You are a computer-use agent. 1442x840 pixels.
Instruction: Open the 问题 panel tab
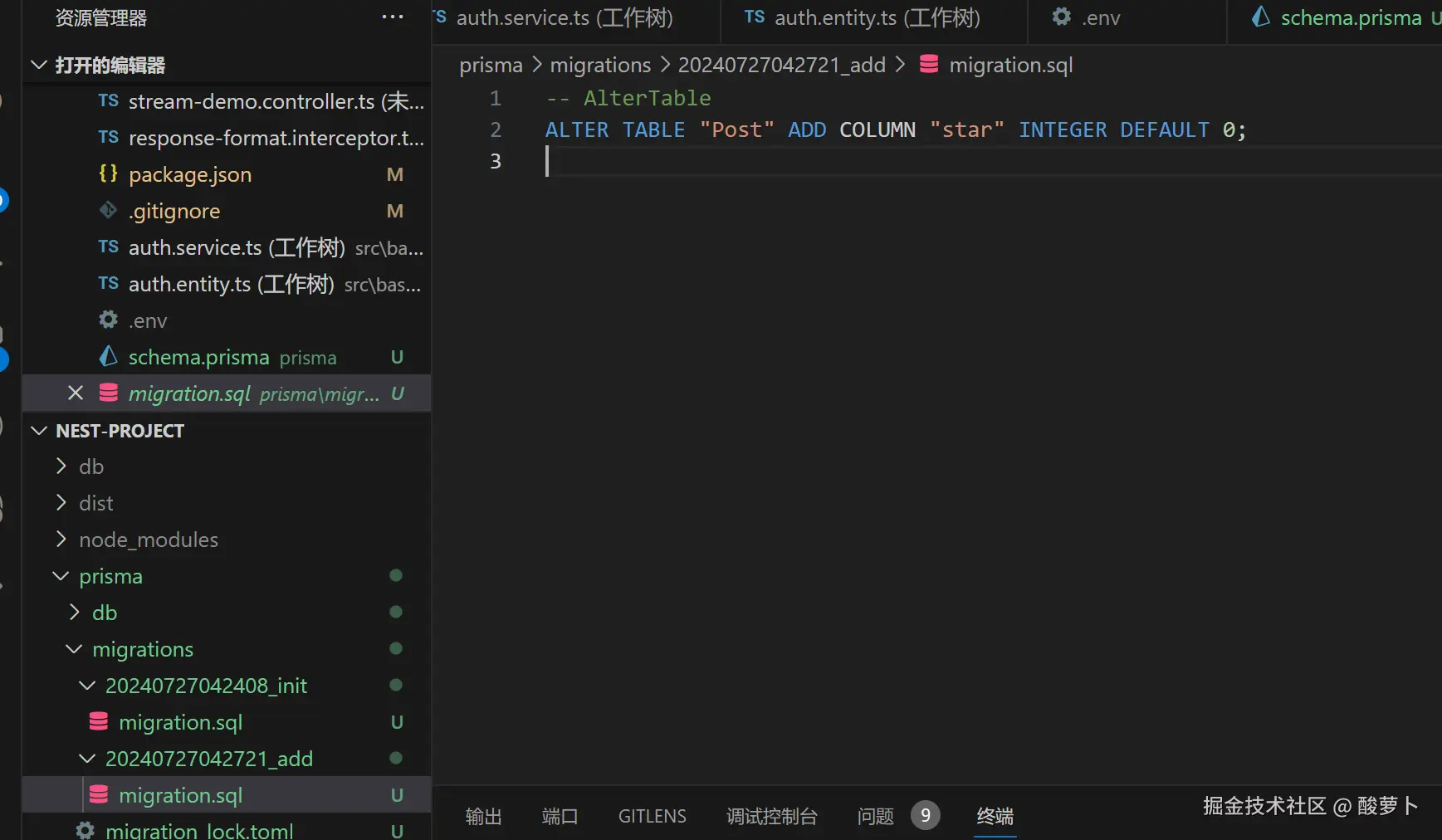(x=876, y=816)
